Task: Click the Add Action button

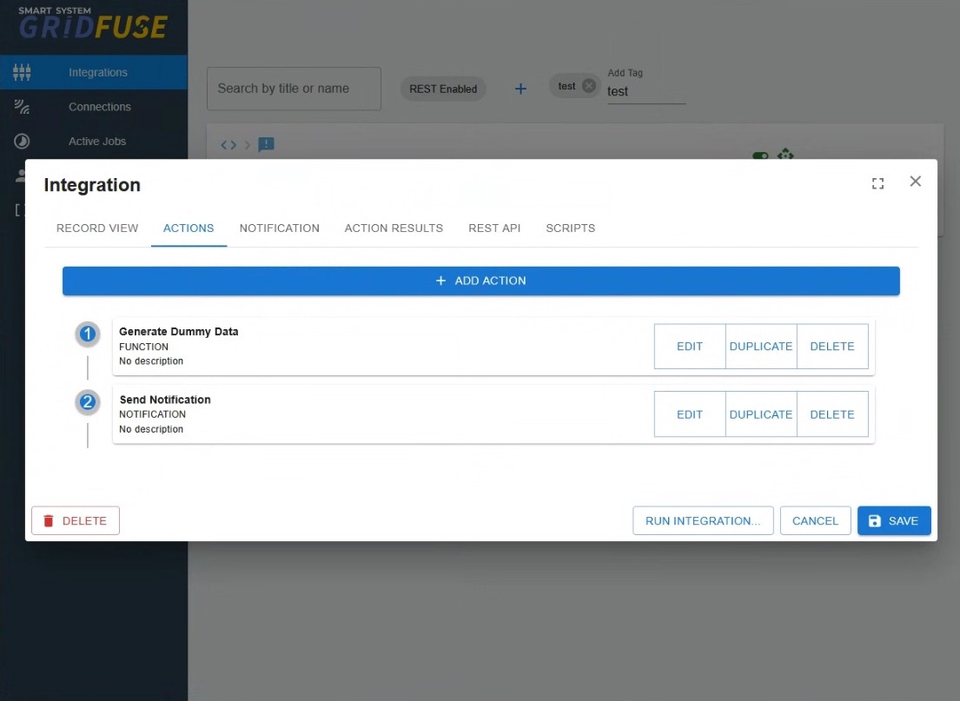Action: pyautogui.click(x=481, y=281)
